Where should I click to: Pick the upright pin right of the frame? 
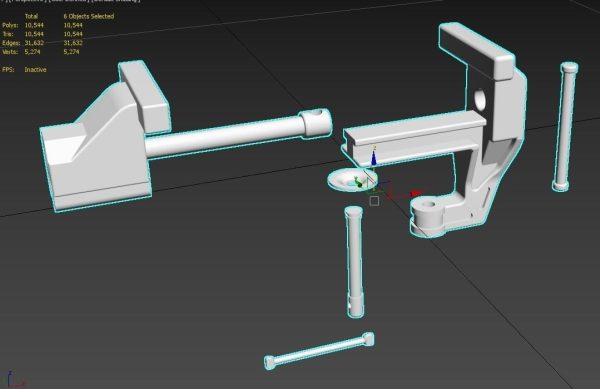tap(565, 126)
